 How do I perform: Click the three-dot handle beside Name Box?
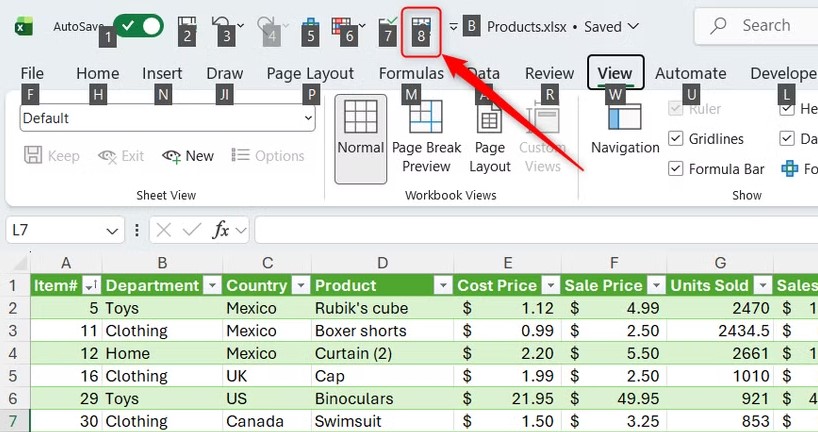tap(137, 230)
